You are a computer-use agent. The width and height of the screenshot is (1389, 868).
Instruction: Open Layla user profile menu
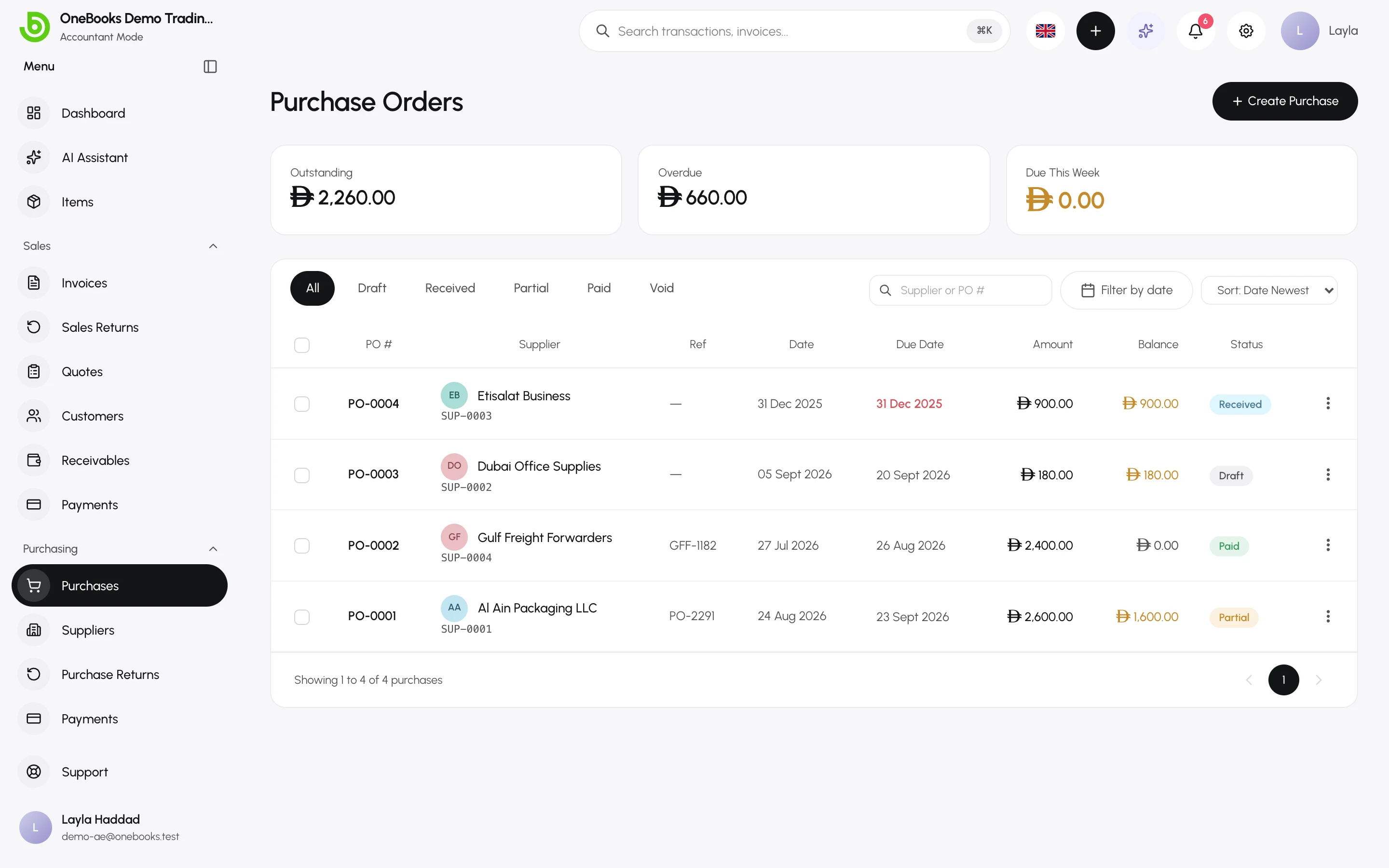(1320, 31)
